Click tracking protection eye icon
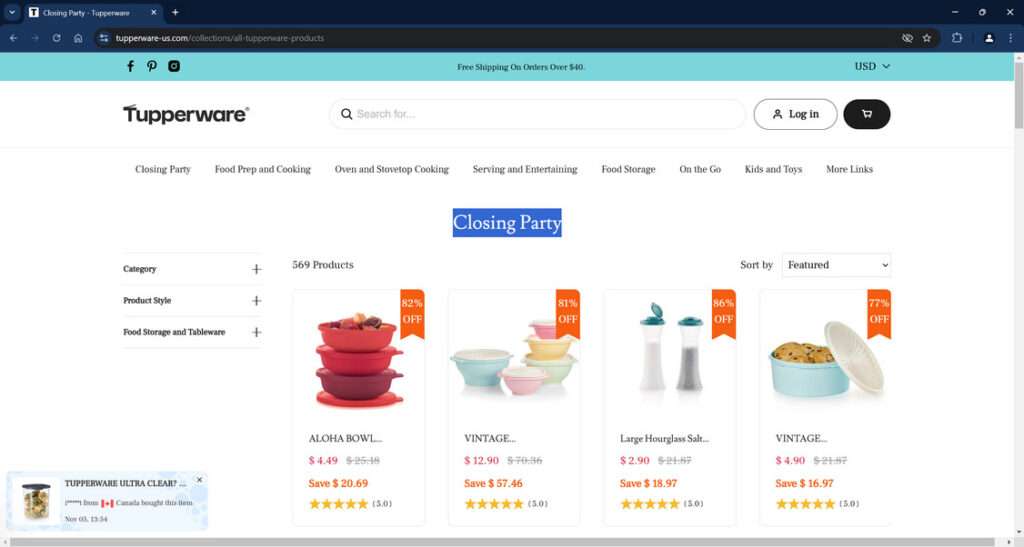1024x547 pixels. [x=907, y=38]
